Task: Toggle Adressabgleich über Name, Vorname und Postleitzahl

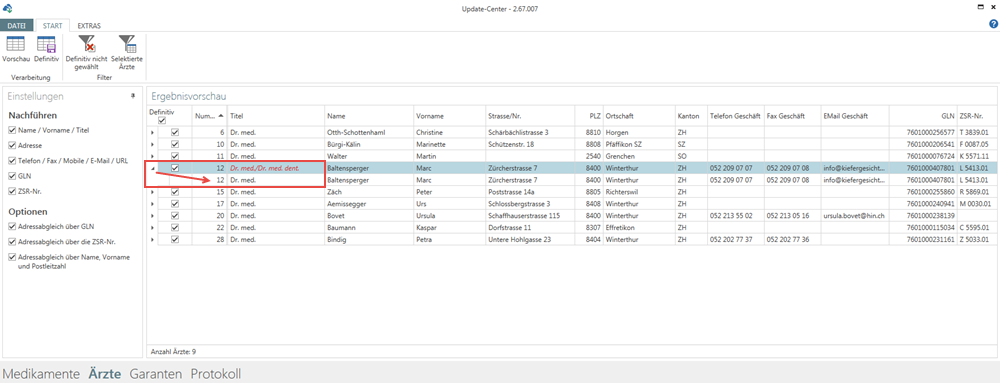Action: click(13, 257)
